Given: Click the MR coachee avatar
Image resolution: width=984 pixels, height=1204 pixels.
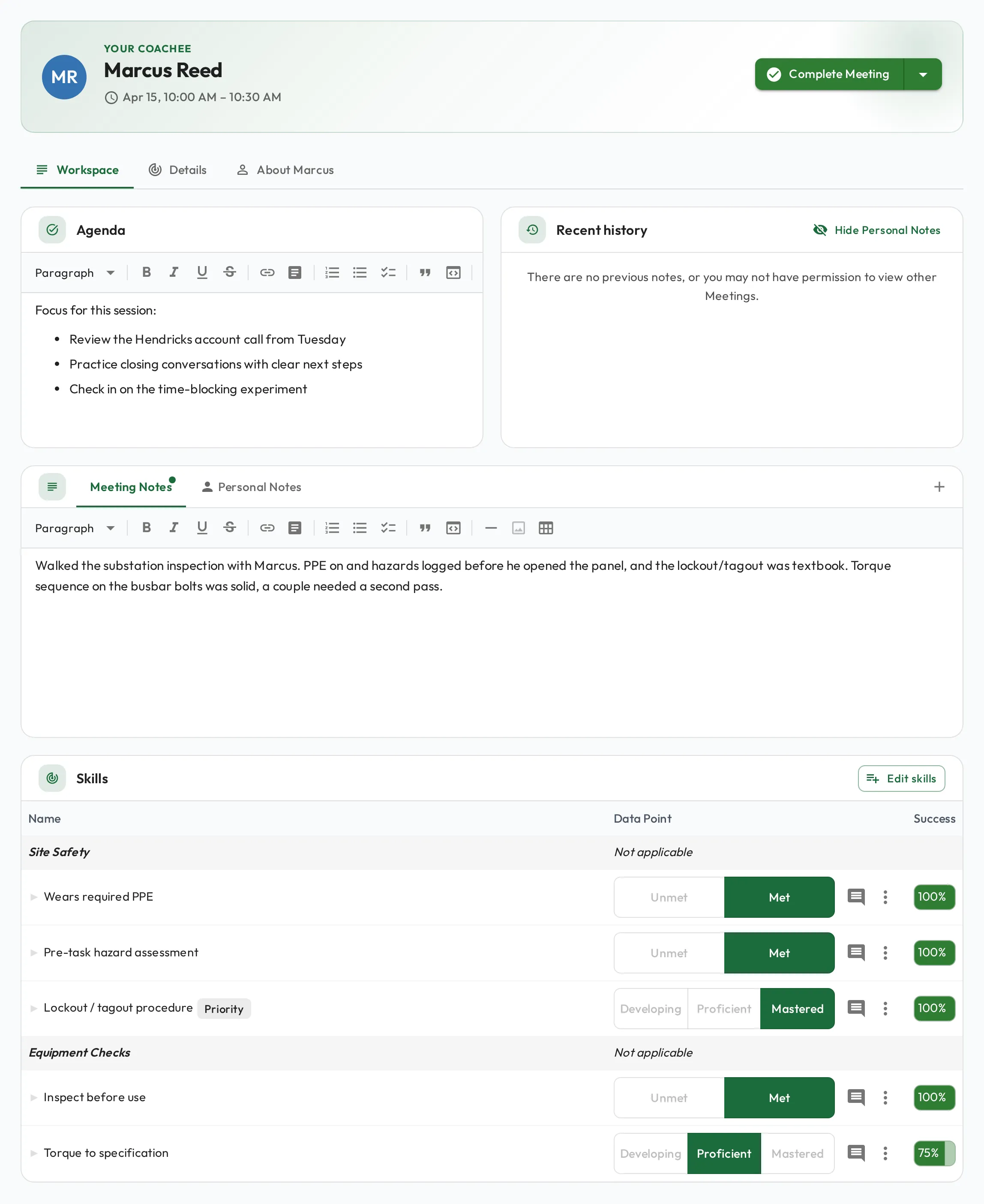Looking at the screenshot, I should click(64, 77).
